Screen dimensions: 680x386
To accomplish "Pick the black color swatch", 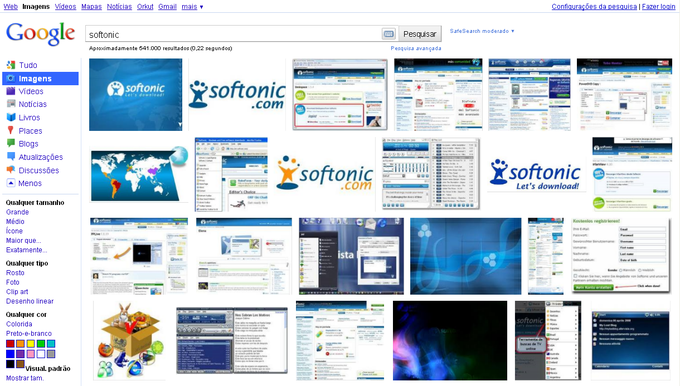I will 10,364.
